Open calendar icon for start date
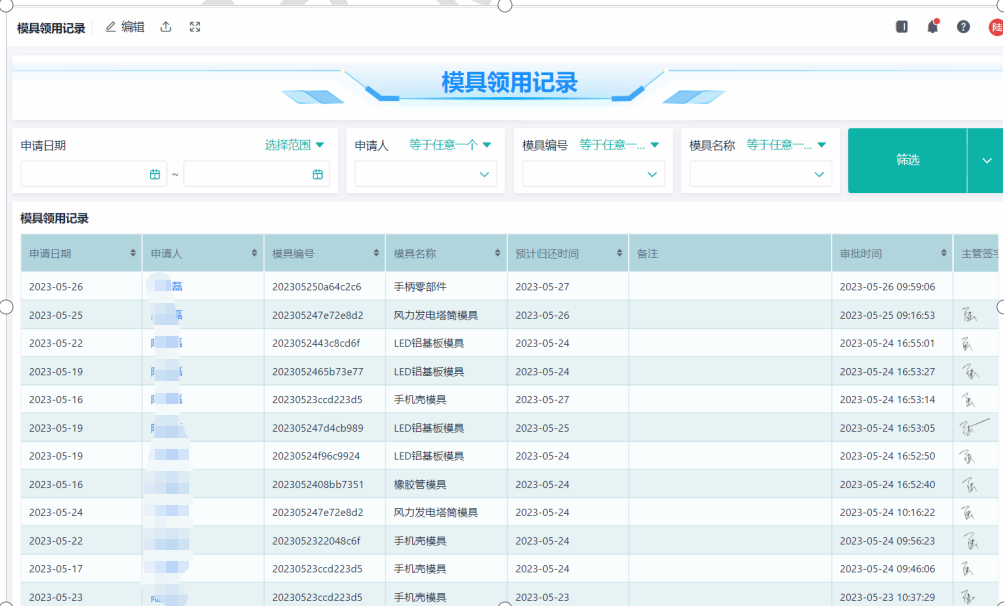The height and width of the screenshot is (606, 1004). click(155, 174)
